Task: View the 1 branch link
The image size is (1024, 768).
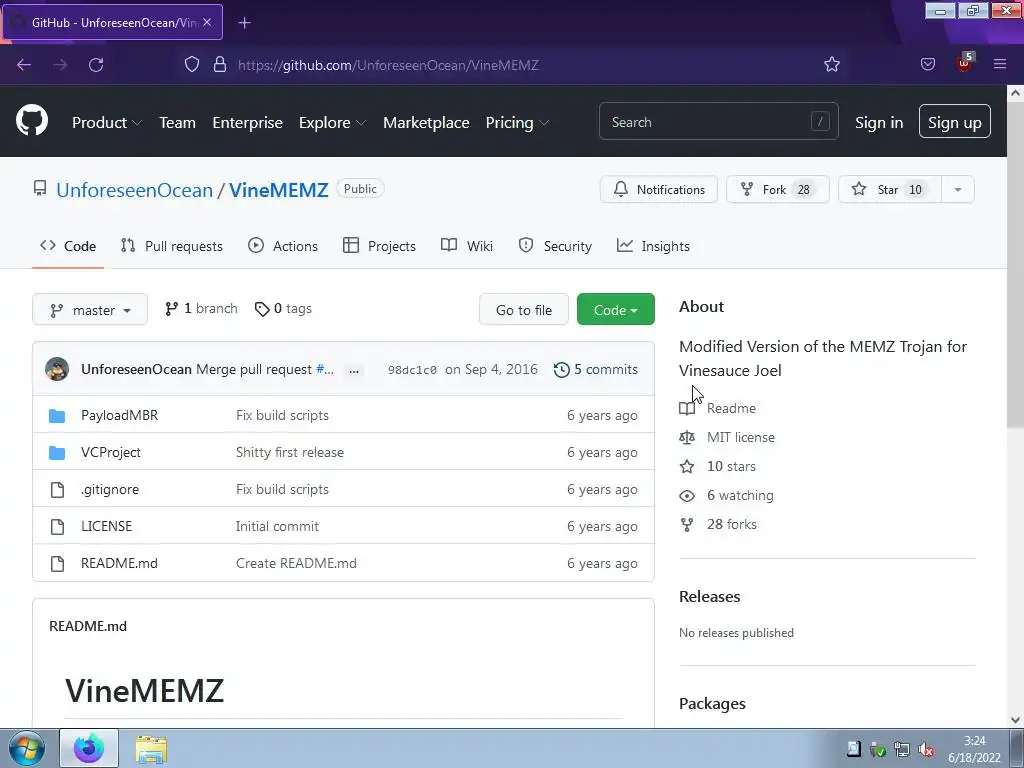Action: pyautogui.click(x=201, y=309)
